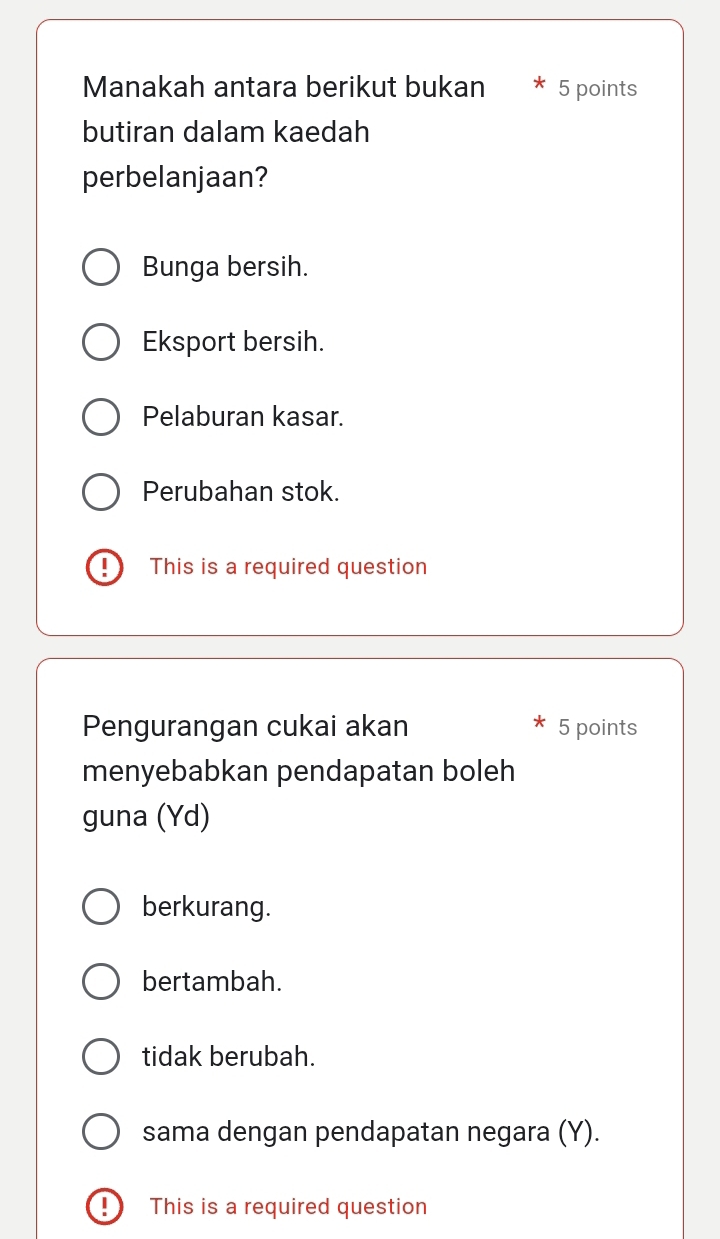
Task: Pick the "Pelaburan kasar." radio option
Action: [100, 417]
